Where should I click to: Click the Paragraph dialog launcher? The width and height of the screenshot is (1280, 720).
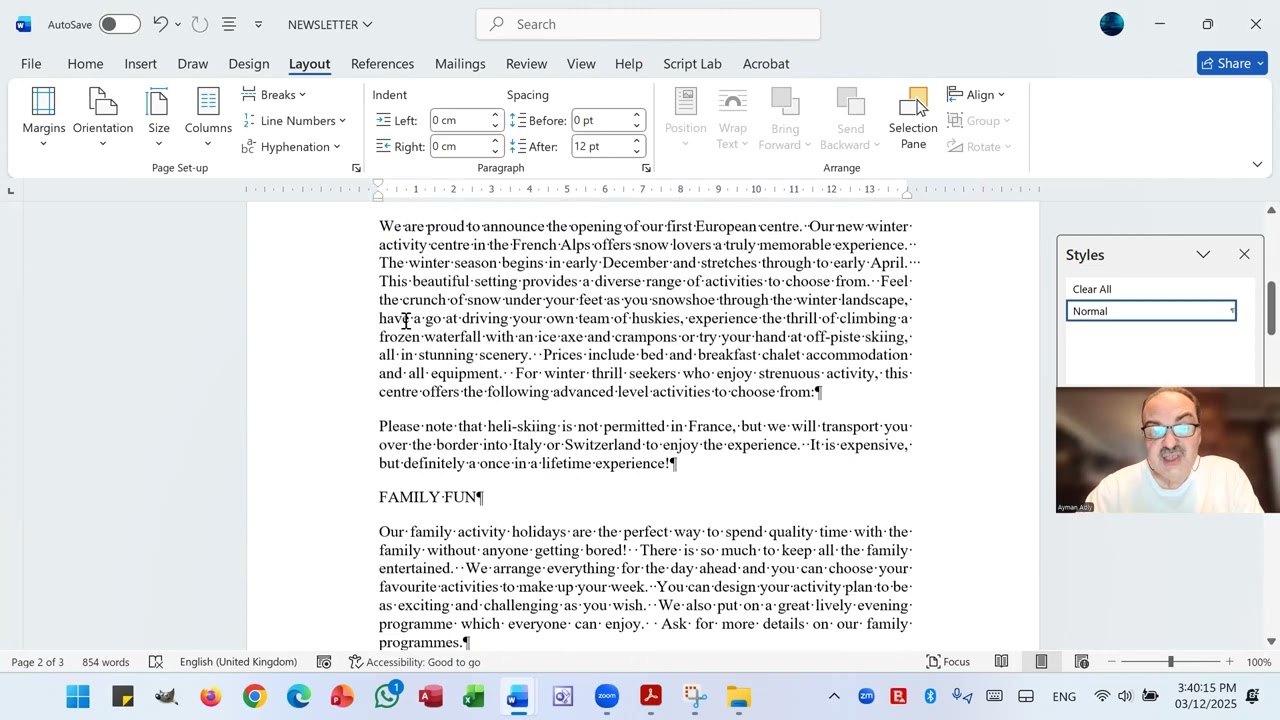[x=646, y=168]
